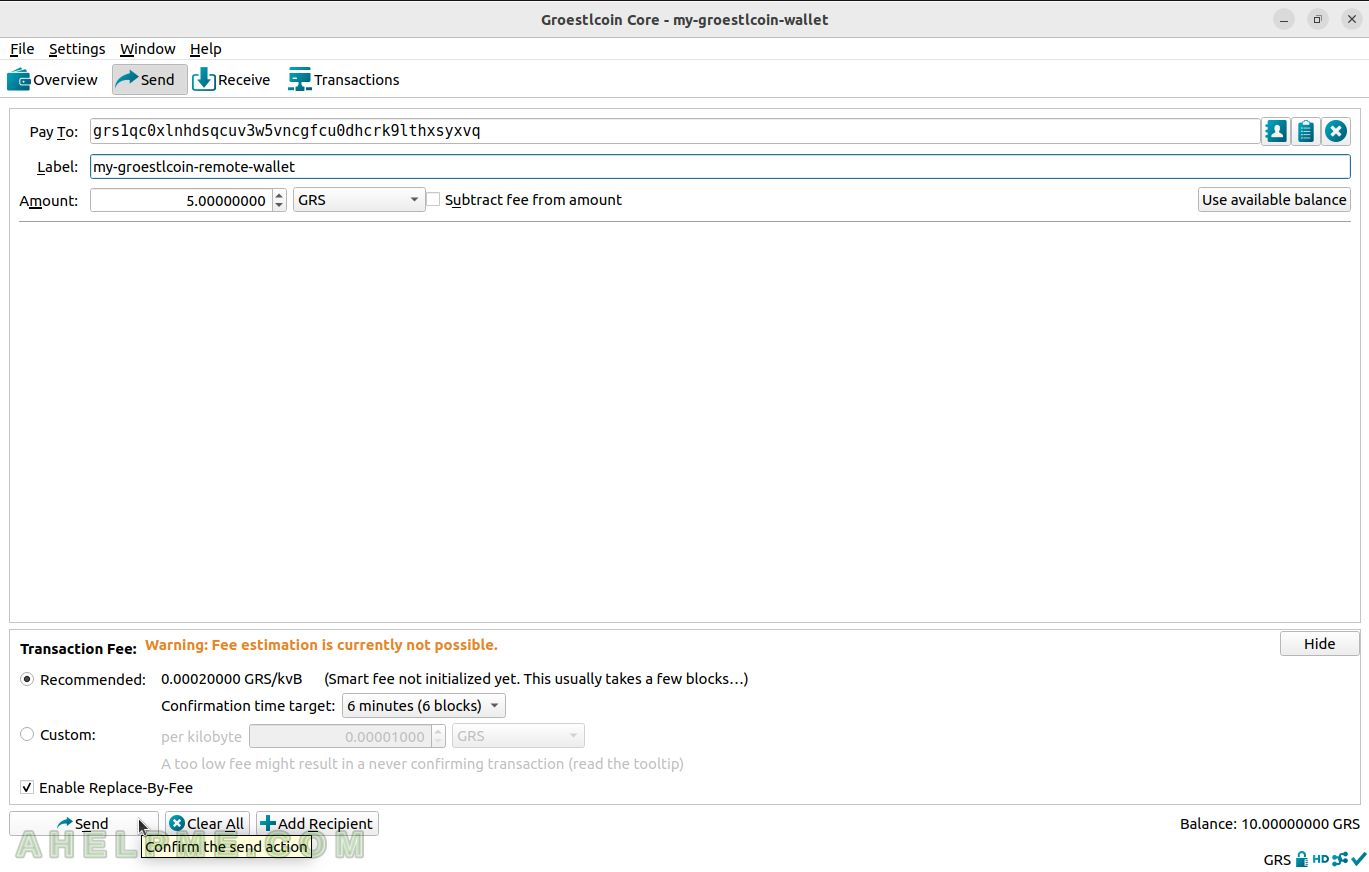Increase amount with the up stepper arrow

point(279,195)
